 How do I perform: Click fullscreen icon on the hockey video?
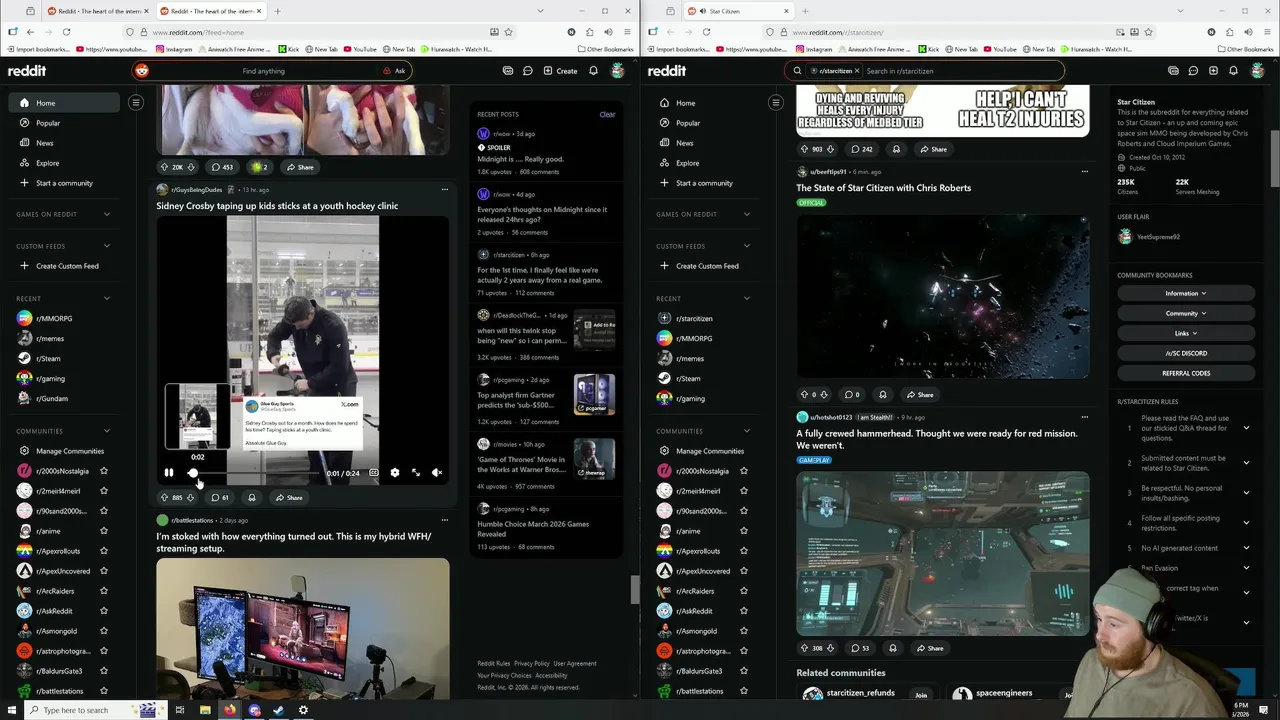pyautogui.click(x=416, y=473)
